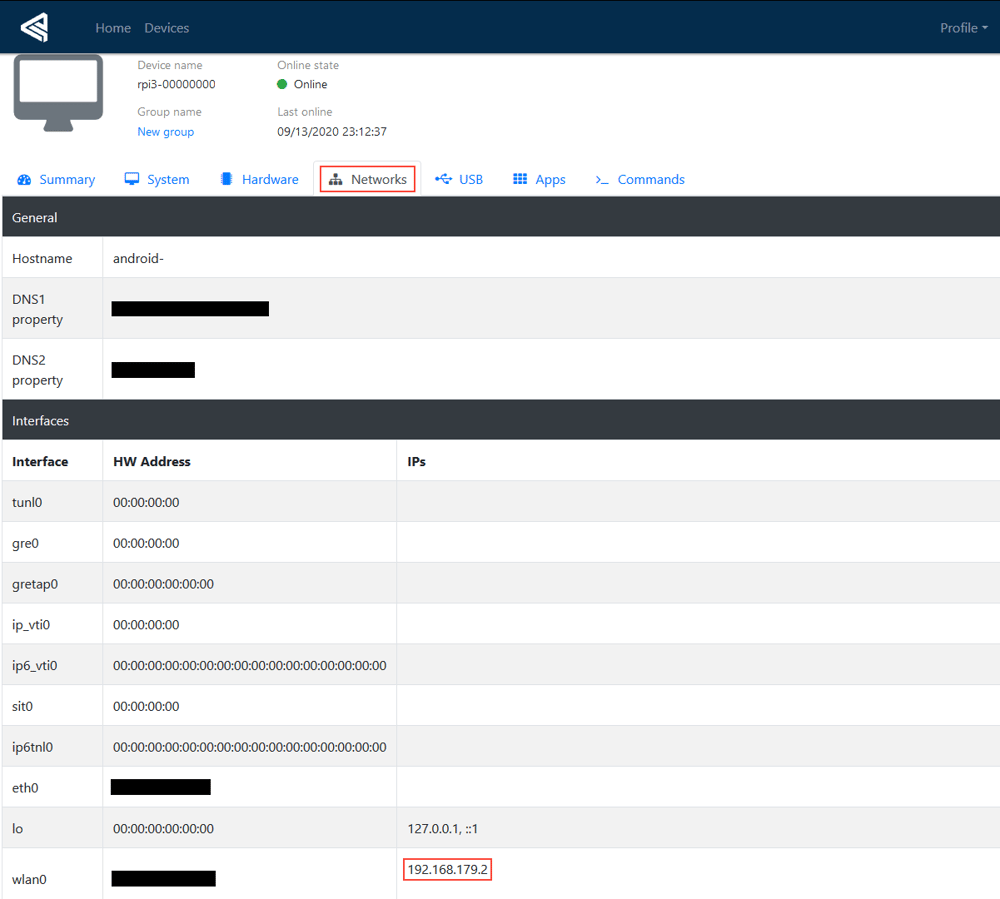The image size is (1000, 899).
Task: Switch to the Hardware tab
Action: 270,180
